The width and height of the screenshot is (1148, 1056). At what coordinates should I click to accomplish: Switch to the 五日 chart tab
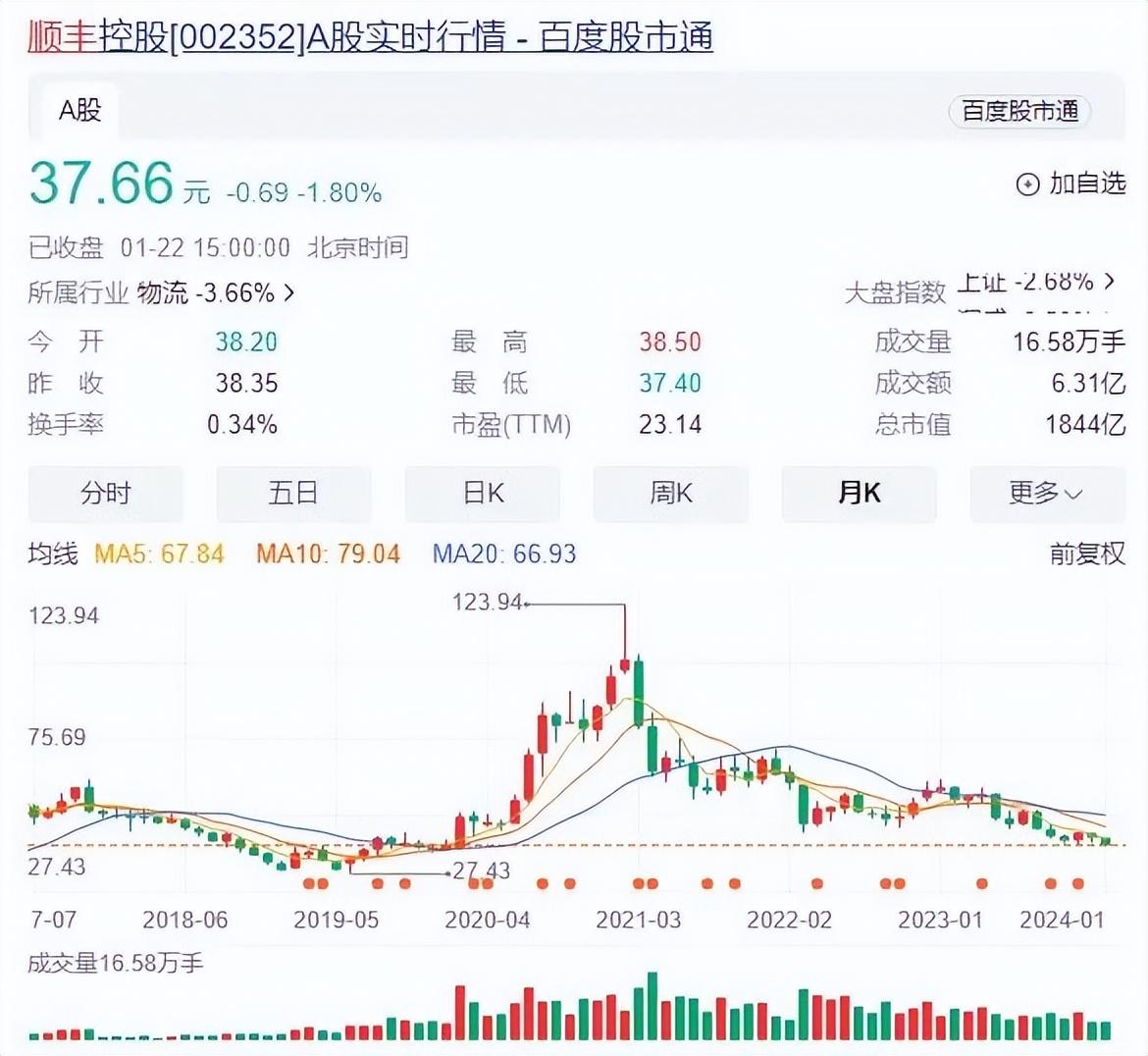tap(293, 494)
